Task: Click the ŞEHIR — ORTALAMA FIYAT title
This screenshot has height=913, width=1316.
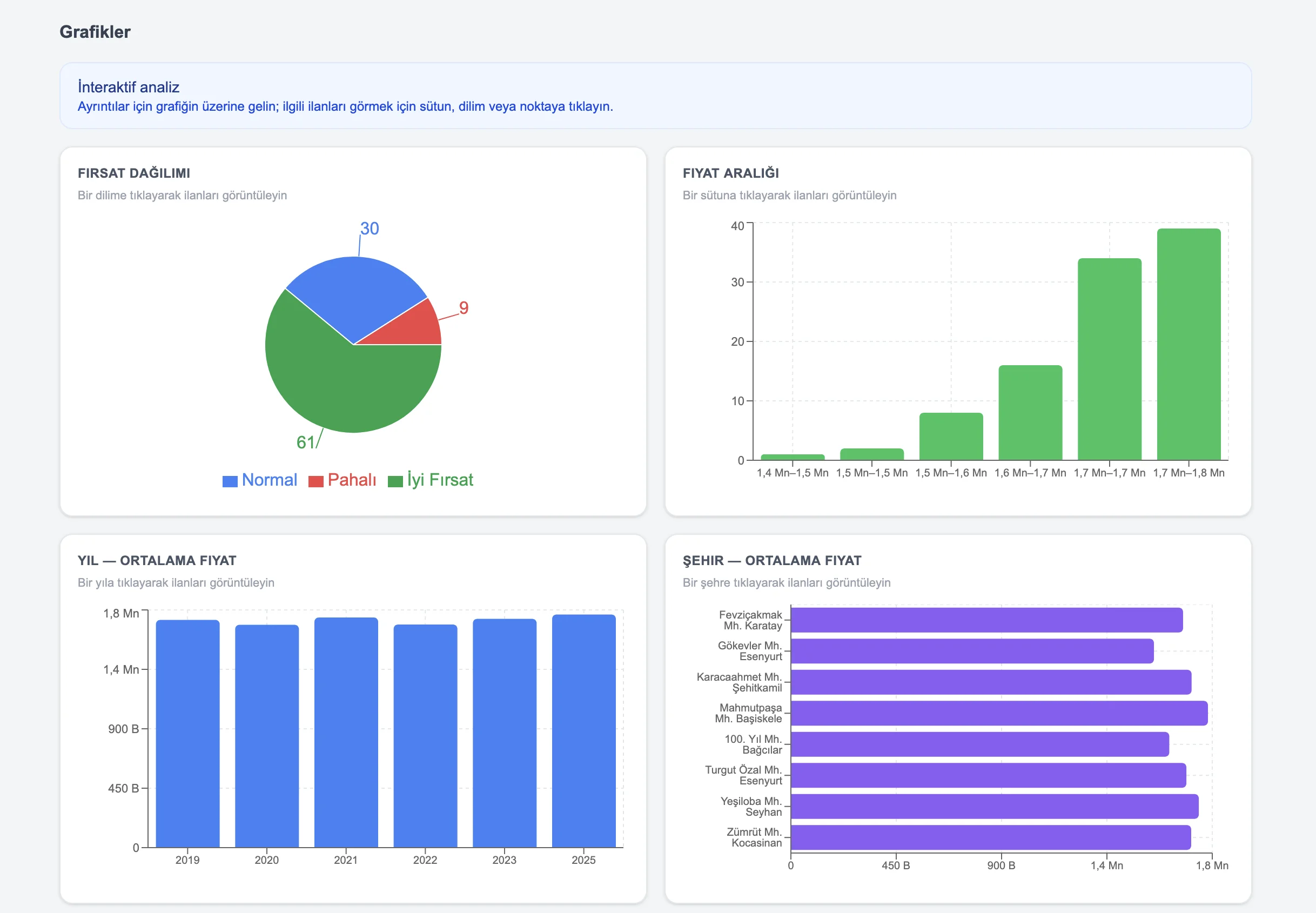Action: [x=772, y=561]
